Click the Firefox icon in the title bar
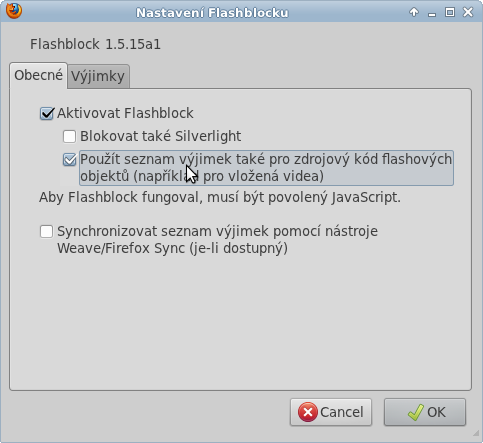Image resolution: width=483 pixels, height=443 pixels. (14, 11)
